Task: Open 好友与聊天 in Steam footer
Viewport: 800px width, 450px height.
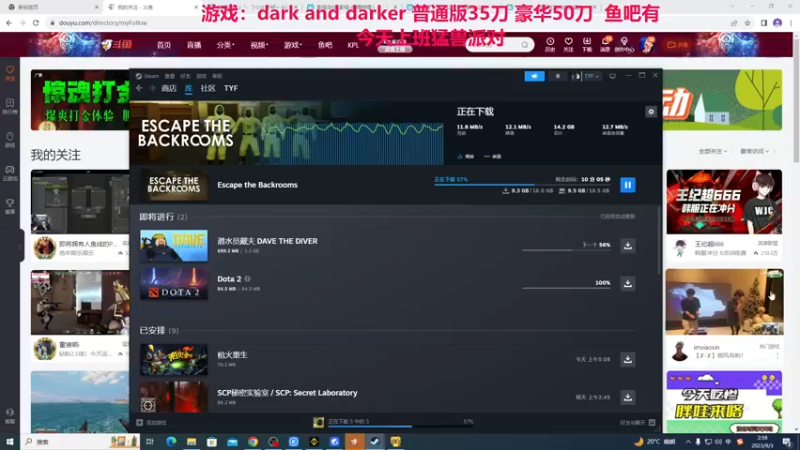Action: (637, 422)
